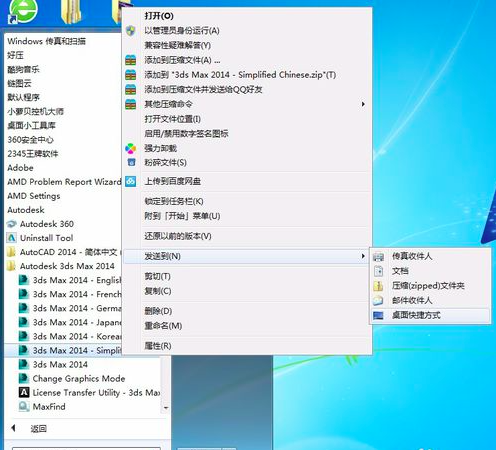
Task: Click the MaxFind magnifier icon
Action: (24, 407)
